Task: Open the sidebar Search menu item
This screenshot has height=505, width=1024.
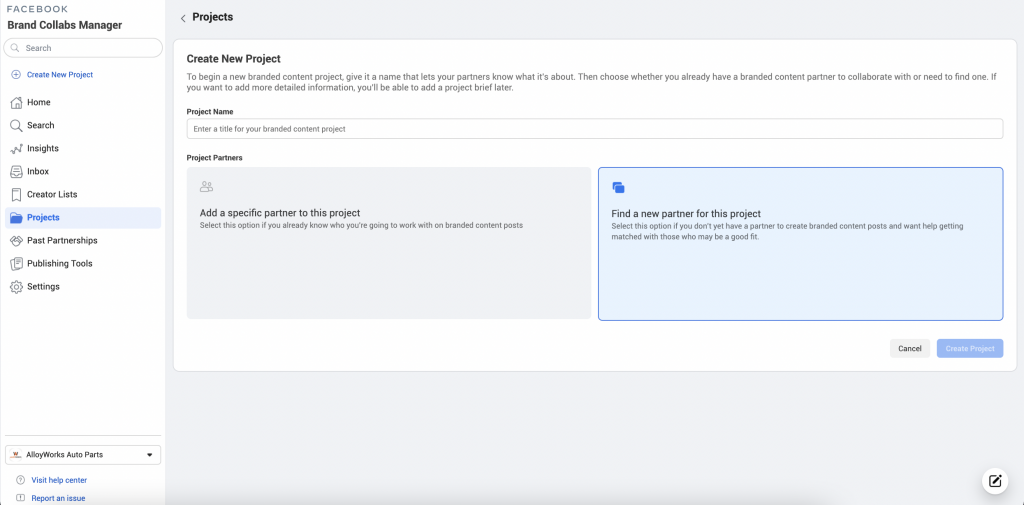Action: click(x=40, y=125)
